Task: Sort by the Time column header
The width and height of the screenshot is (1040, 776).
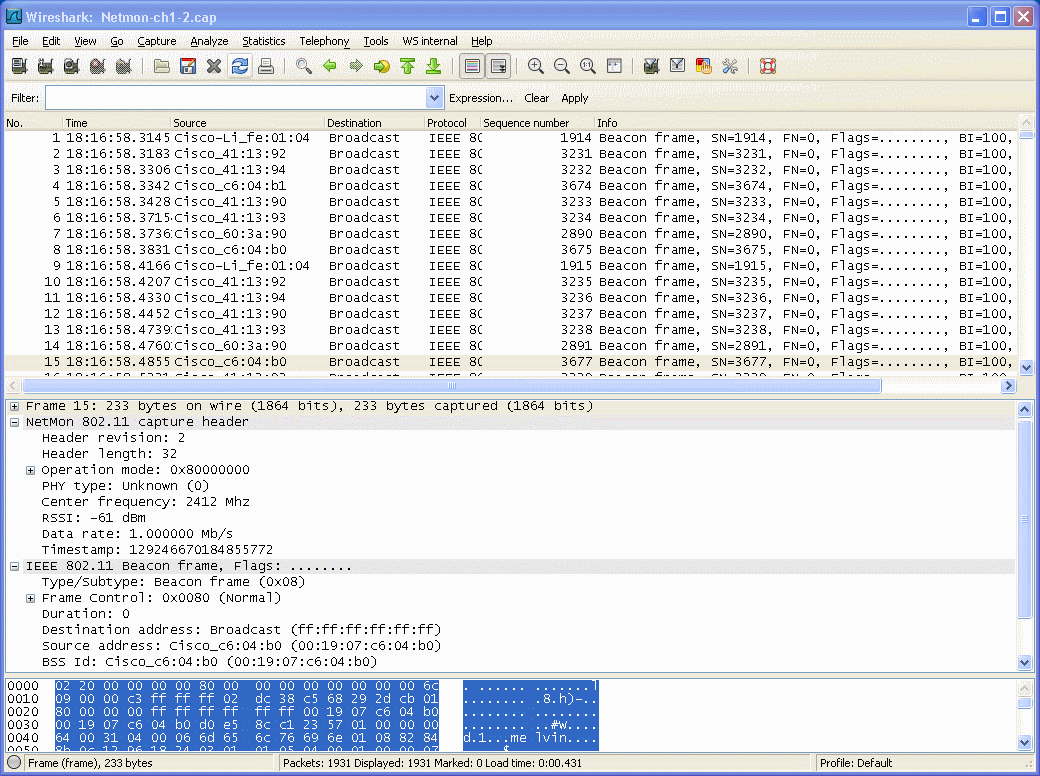Action: click(116, 123)
